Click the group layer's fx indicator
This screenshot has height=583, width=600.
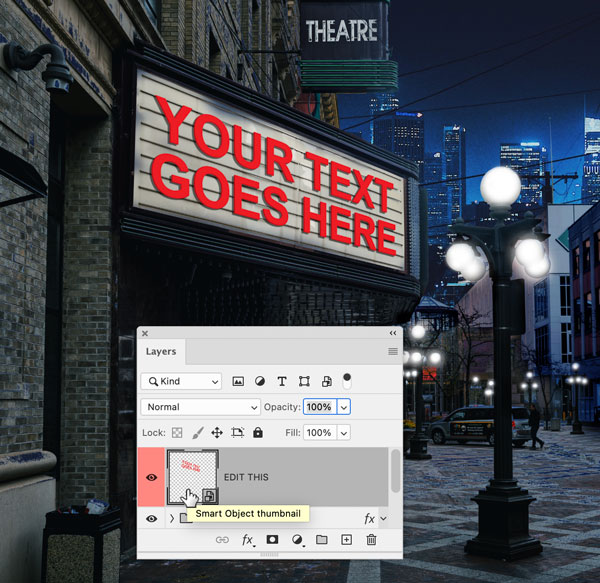coord(369,518)
